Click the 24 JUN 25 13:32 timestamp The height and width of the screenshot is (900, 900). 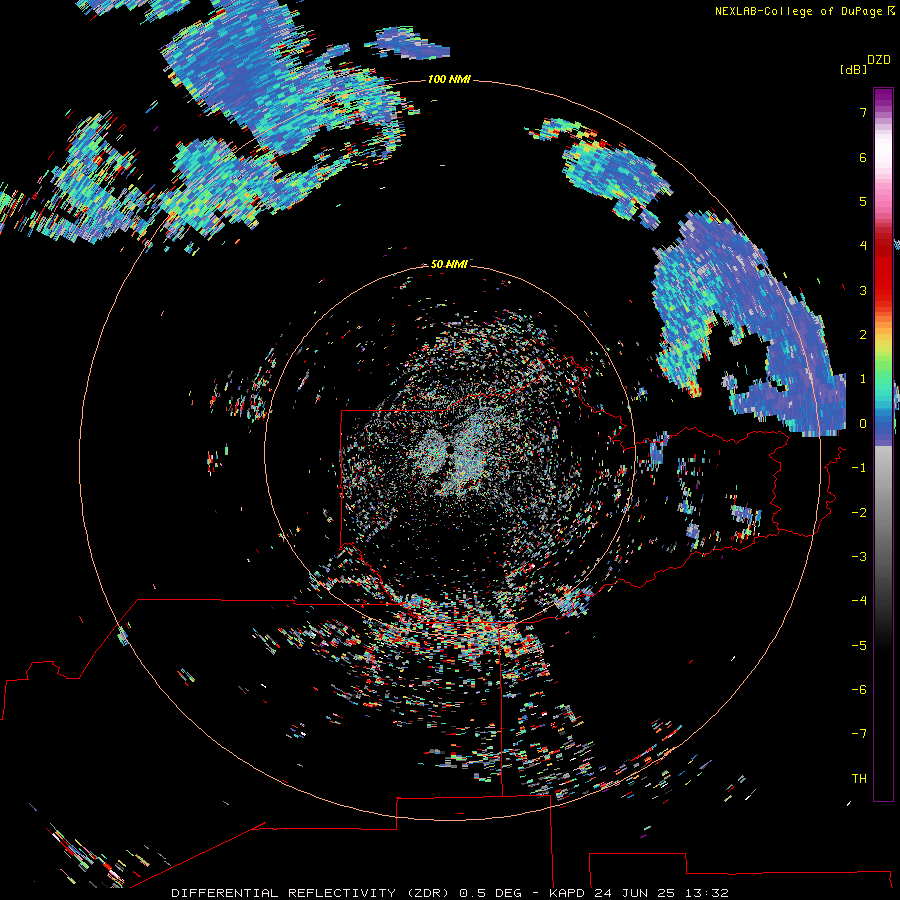[x=661, y=893]
